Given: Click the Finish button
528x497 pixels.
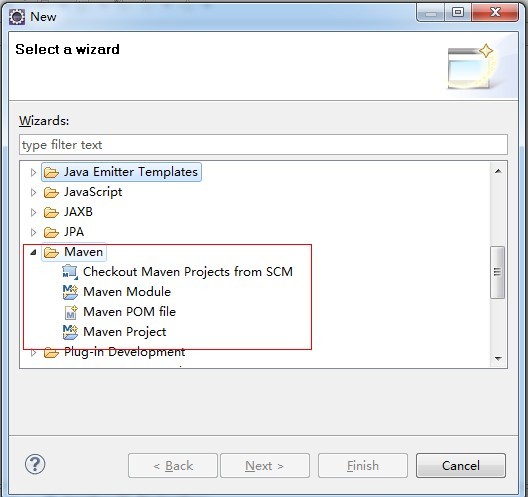Looking at the screenshot, I should tap(363, 466).
